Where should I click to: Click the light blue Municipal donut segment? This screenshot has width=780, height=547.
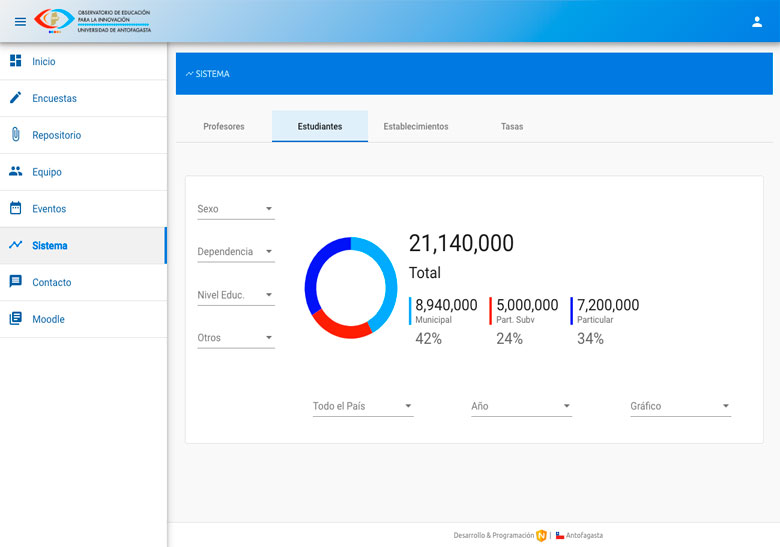(x=391, y=283)
